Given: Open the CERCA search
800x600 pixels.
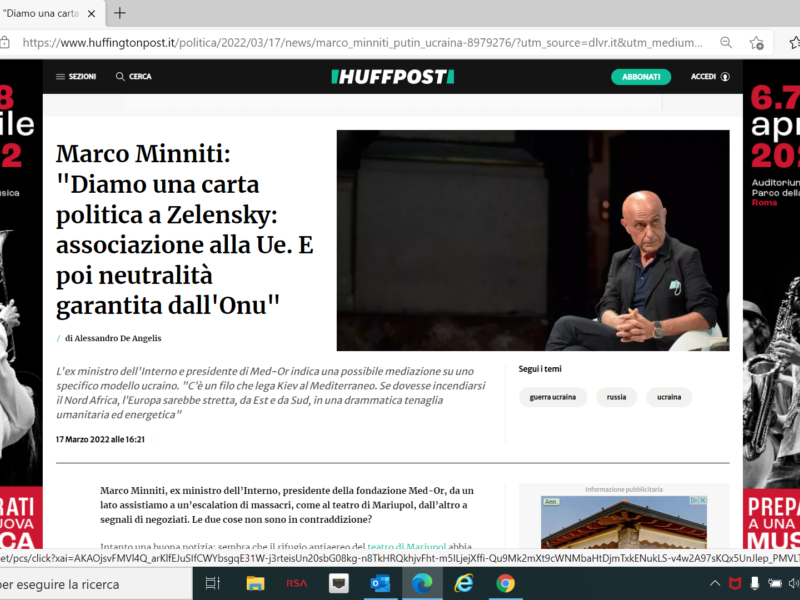Looking at the screenshot, I should point(134,77).
